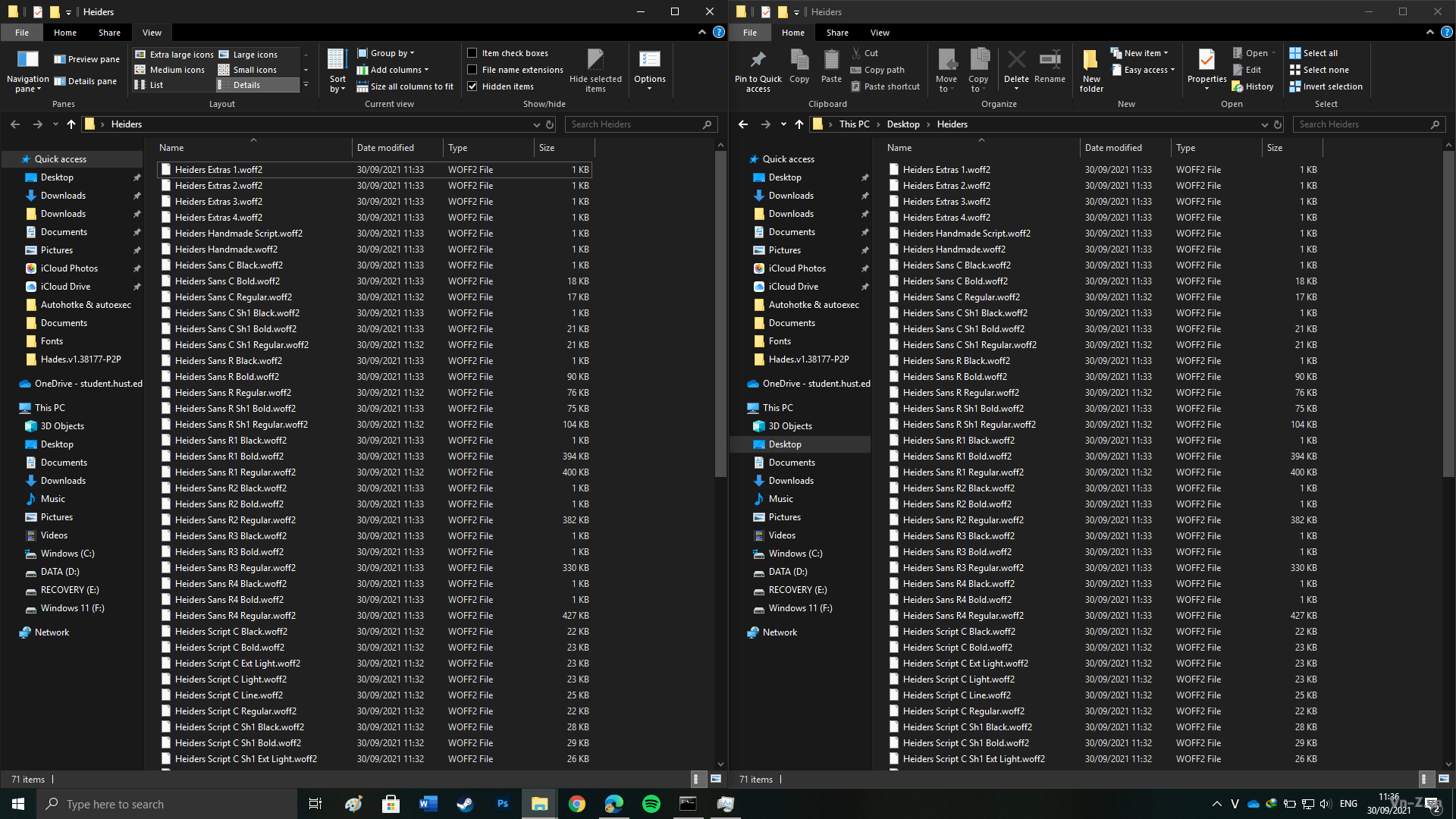This screenshot has width=1456, height=819.
Task: Click the Cut command
Action: [864, 53]
